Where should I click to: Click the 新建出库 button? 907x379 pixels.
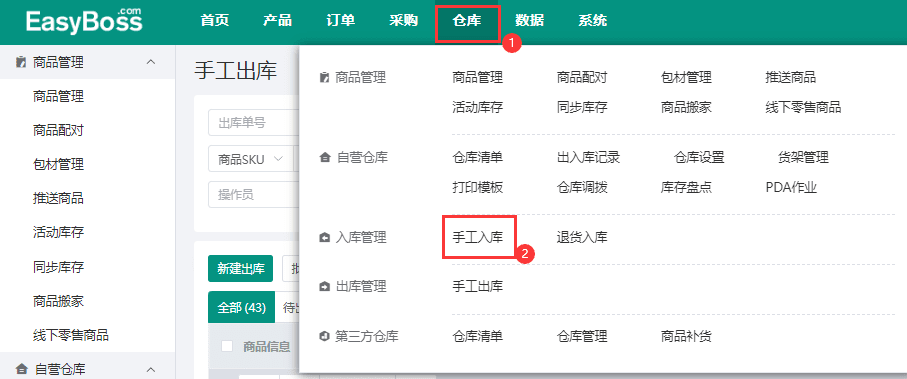(241, 268)
